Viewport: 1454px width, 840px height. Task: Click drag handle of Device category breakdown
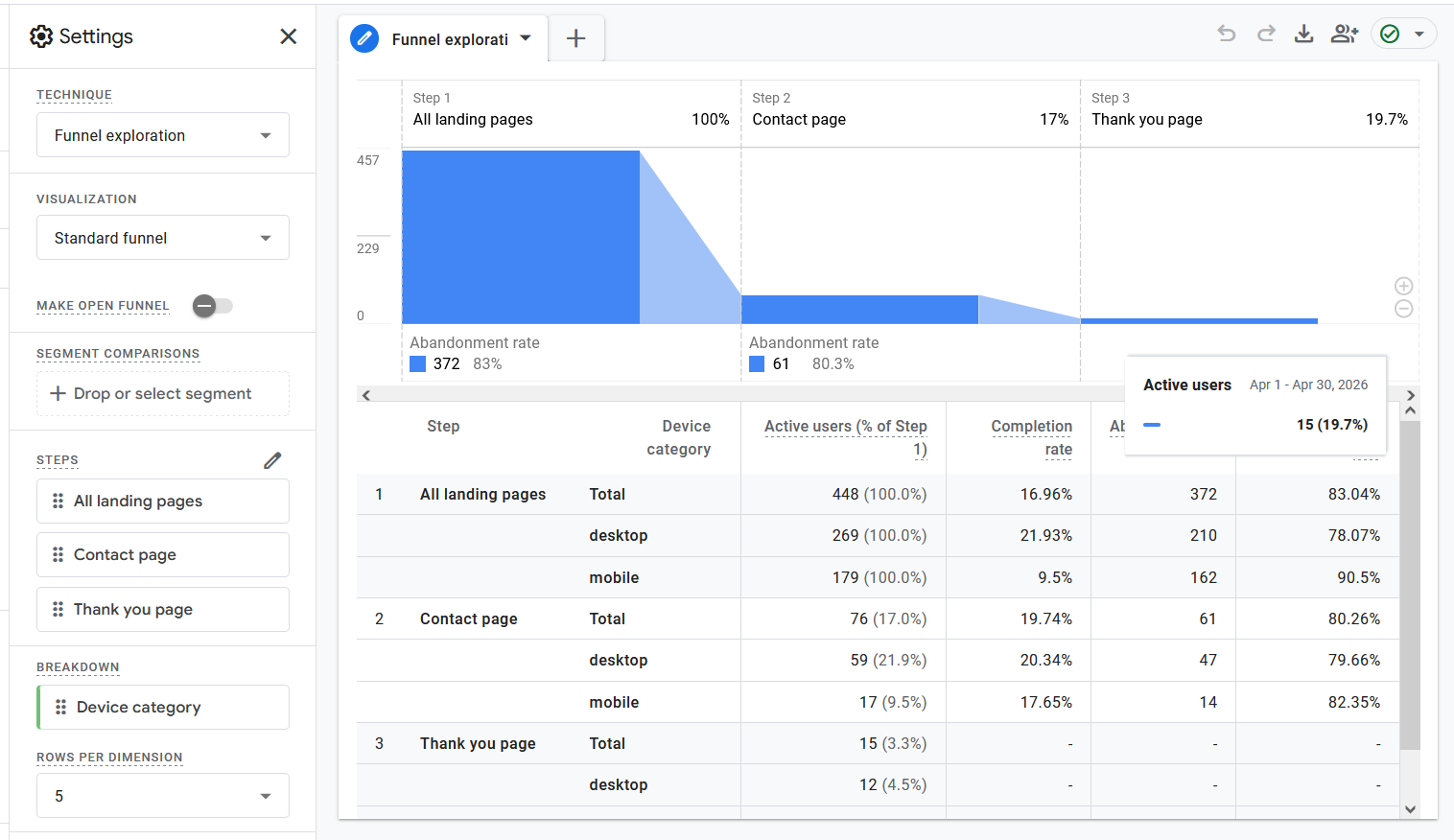click(x=60, y=707)
